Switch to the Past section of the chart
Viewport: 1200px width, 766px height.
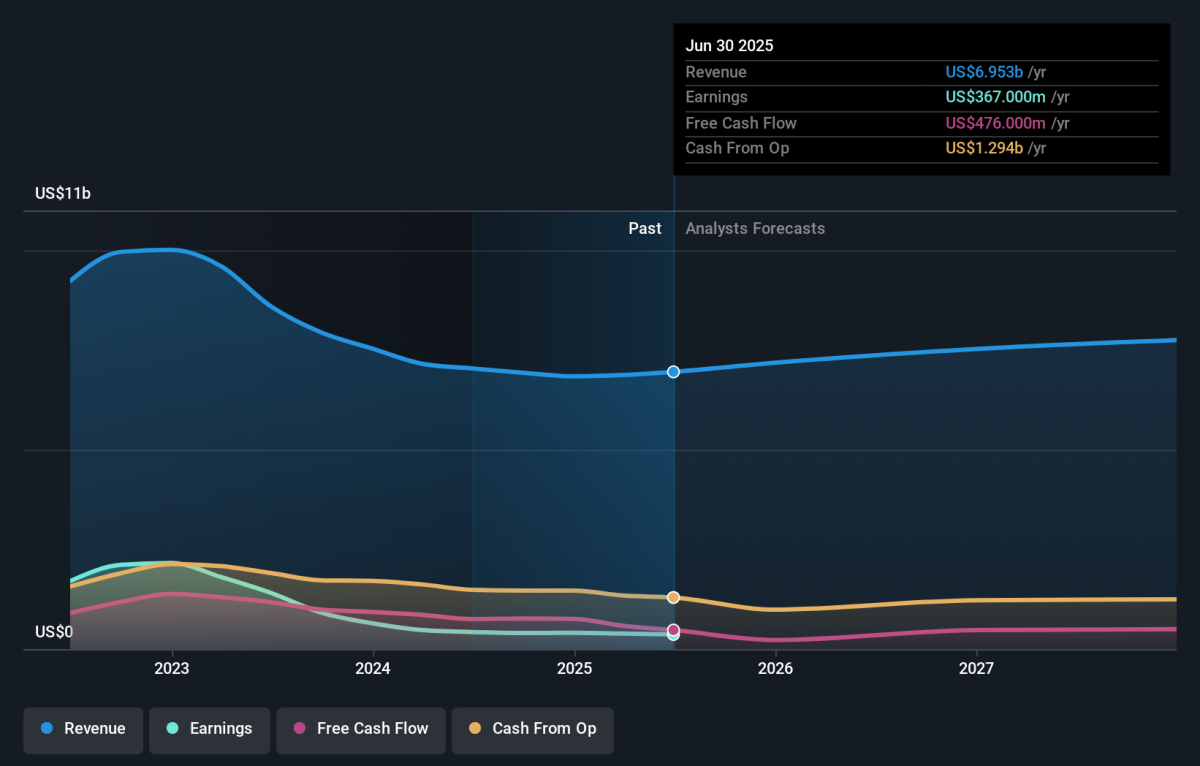645,228
